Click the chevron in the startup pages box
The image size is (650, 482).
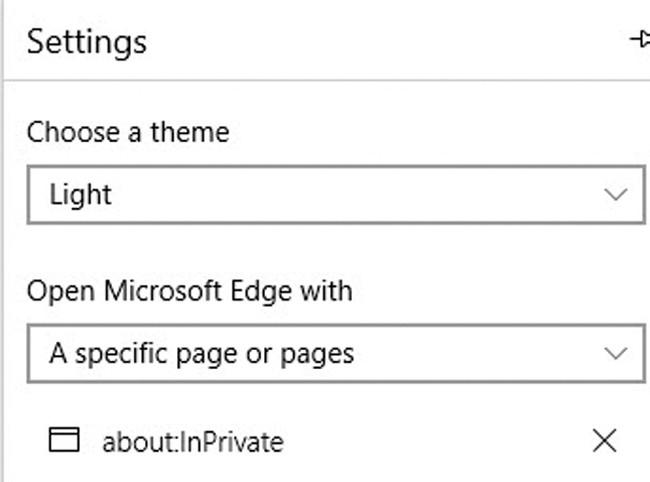[616, 354]
